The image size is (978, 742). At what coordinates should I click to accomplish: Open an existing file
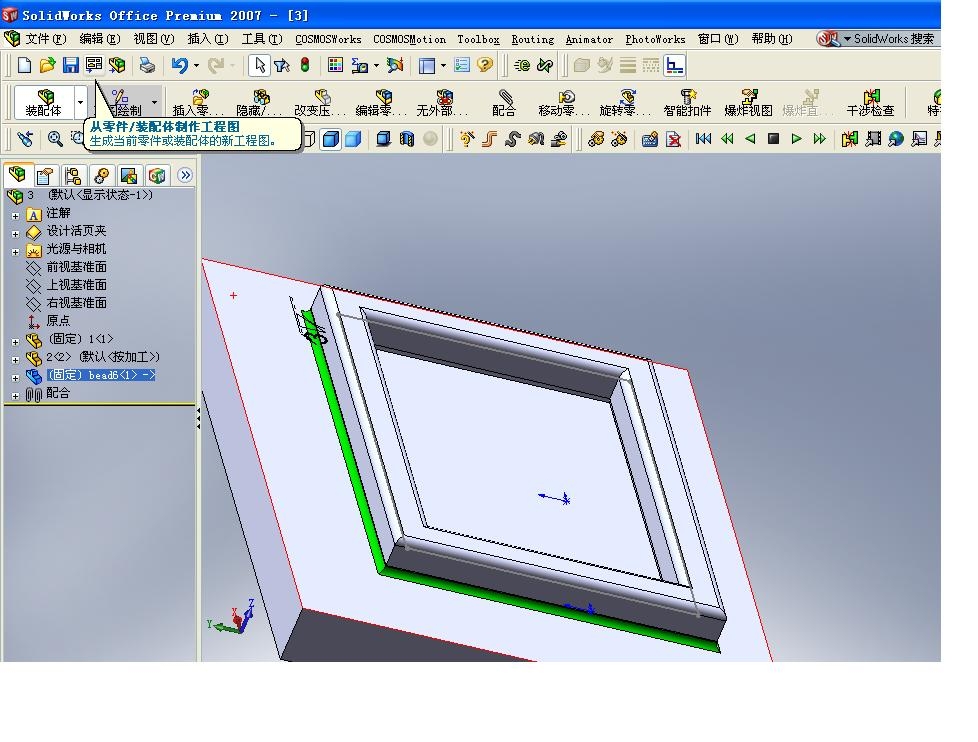point(47,65)
